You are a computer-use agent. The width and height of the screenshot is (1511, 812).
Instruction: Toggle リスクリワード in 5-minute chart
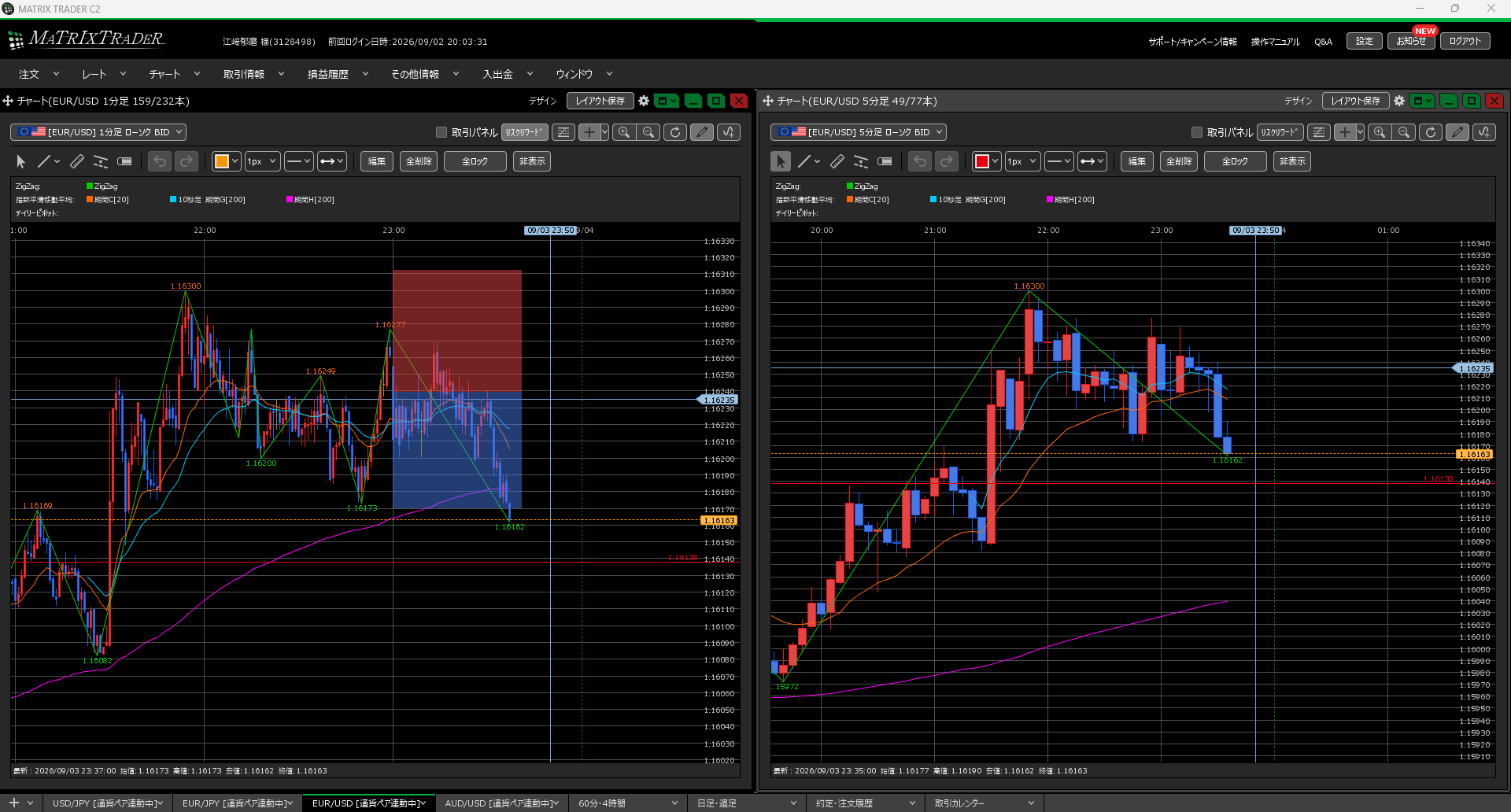[1280, 132]
